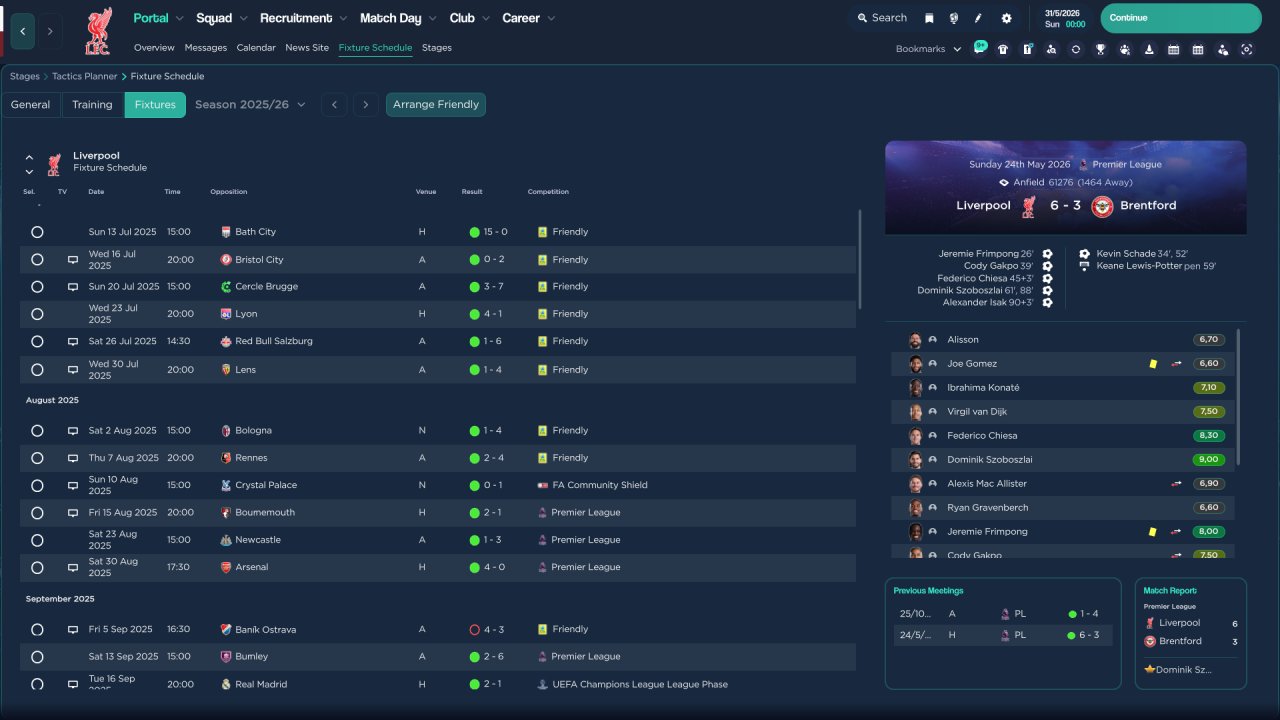This screenshot has width=1280, height=720.
Task: Select the Cercle Brugge fixture radio button
Action: [x=37, y=287]
